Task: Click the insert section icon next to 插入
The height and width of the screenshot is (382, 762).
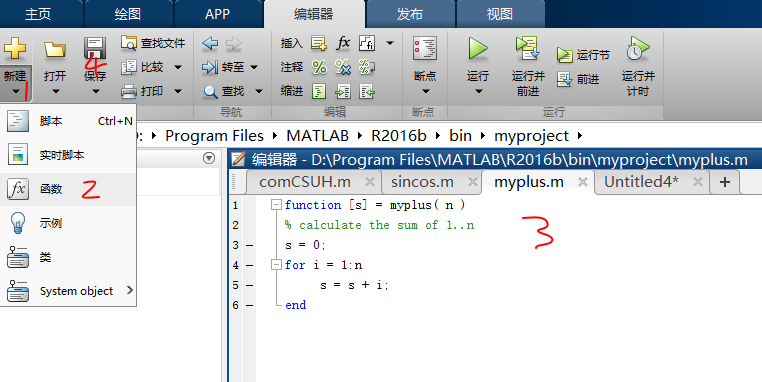Action: (319, 43)
